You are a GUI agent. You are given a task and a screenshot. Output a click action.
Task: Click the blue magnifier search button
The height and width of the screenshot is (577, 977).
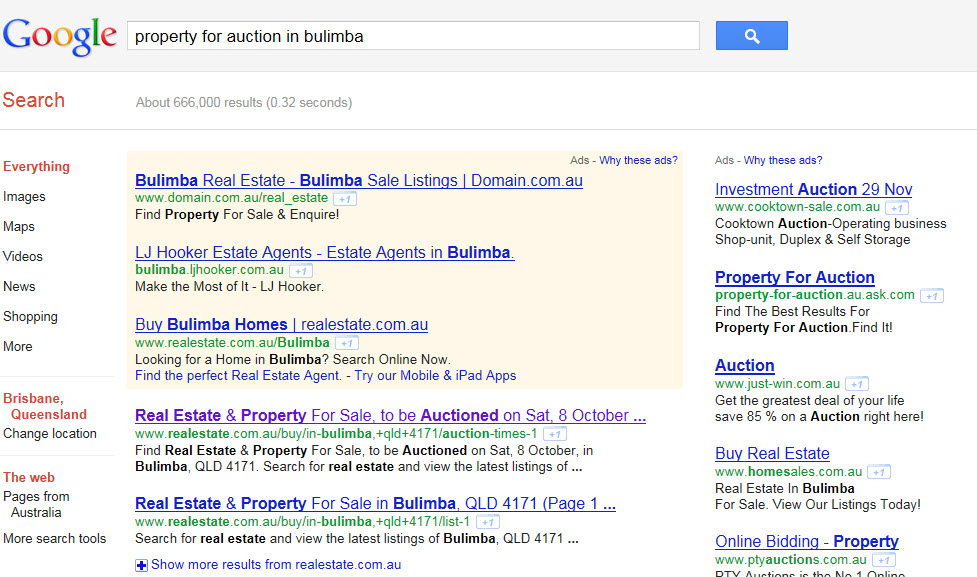pyautogui.click(x=751, y=36)
